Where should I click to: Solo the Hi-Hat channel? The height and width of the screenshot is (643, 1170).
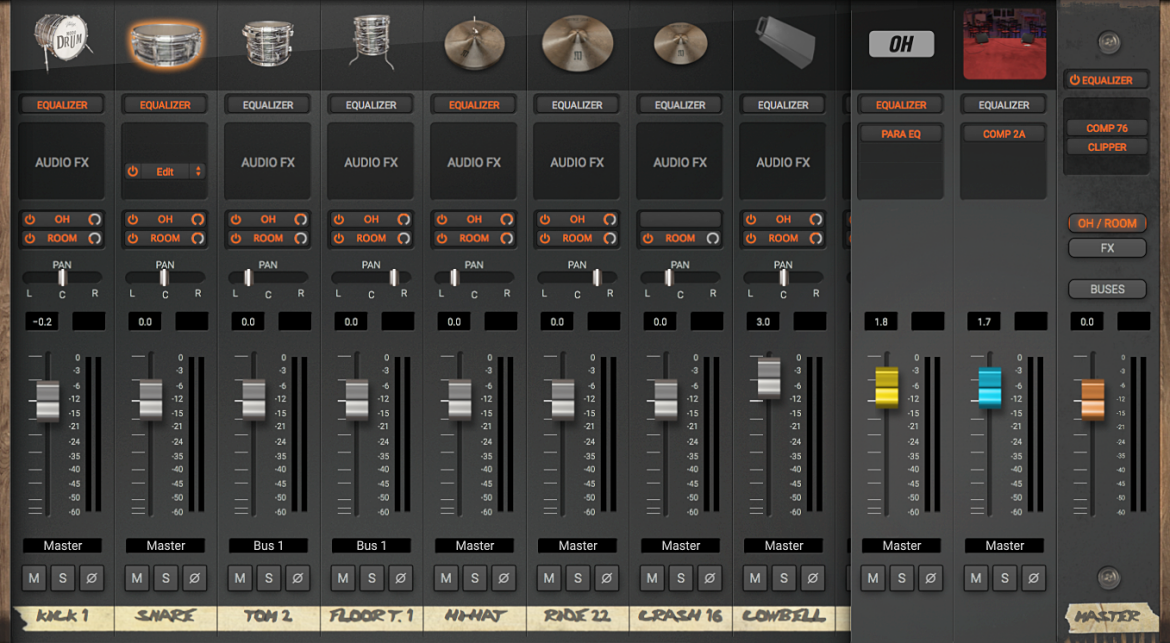475,578
